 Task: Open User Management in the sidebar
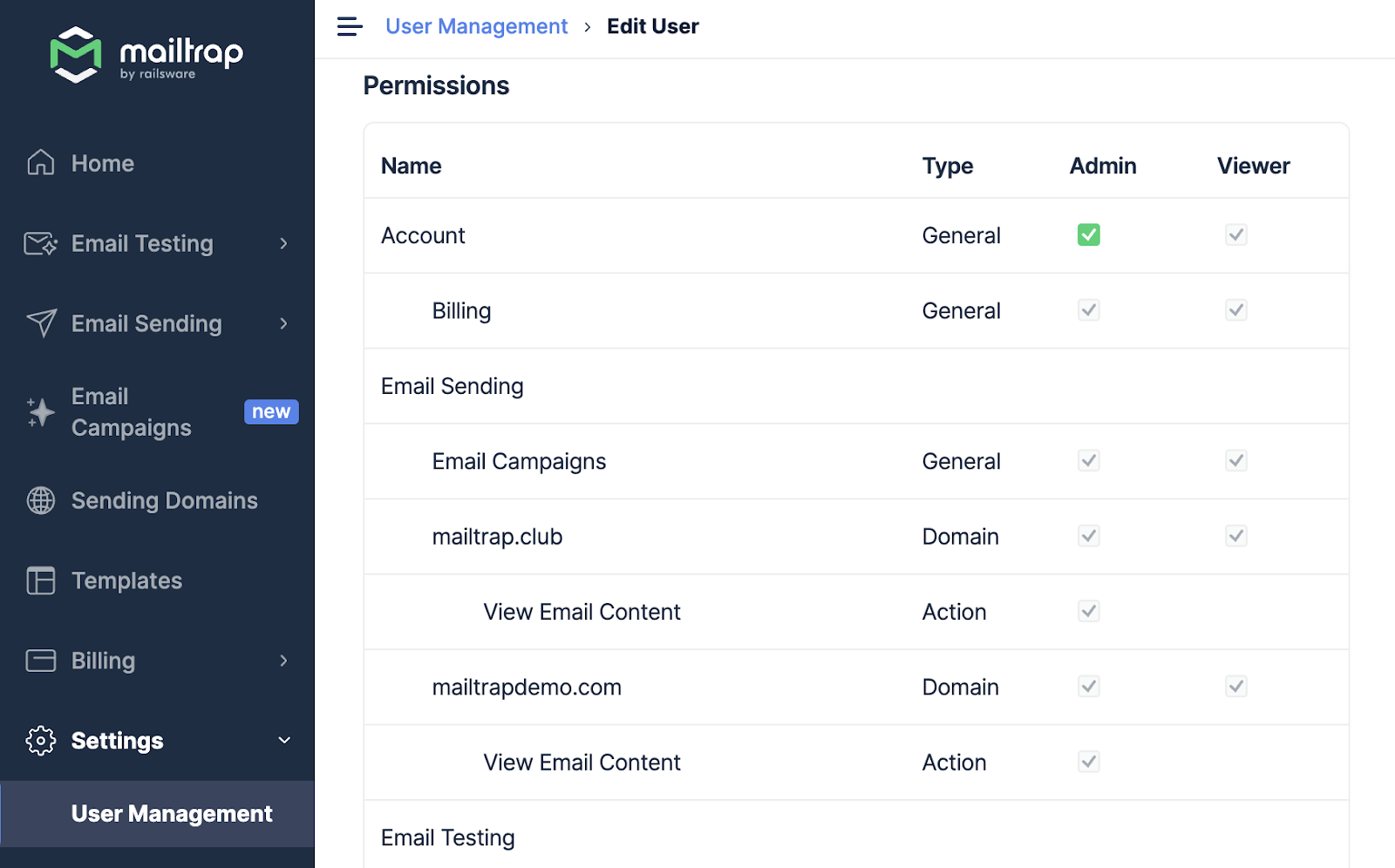172,814
